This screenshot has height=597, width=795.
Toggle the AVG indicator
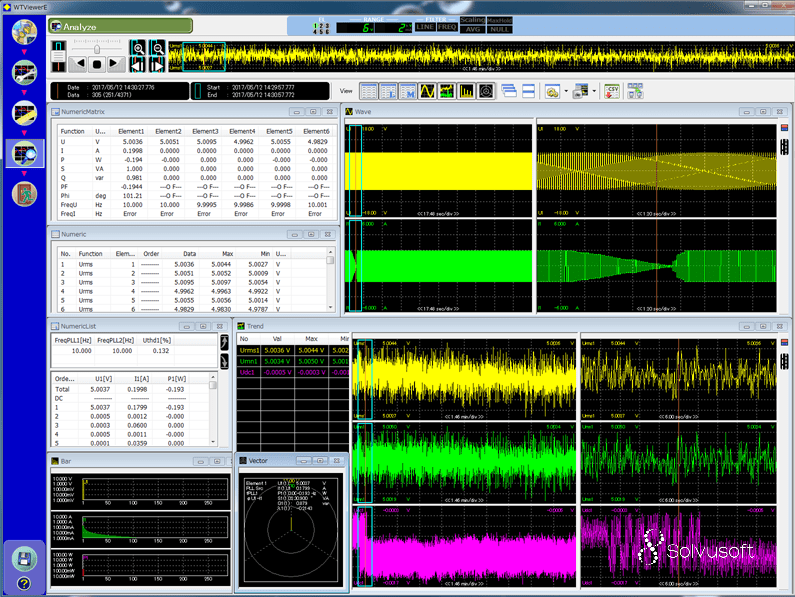click(474, 28)
